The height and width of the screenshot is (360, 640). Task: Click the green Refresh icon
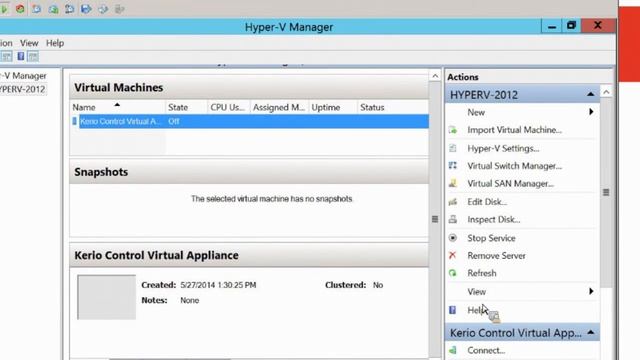coord(453,273)
